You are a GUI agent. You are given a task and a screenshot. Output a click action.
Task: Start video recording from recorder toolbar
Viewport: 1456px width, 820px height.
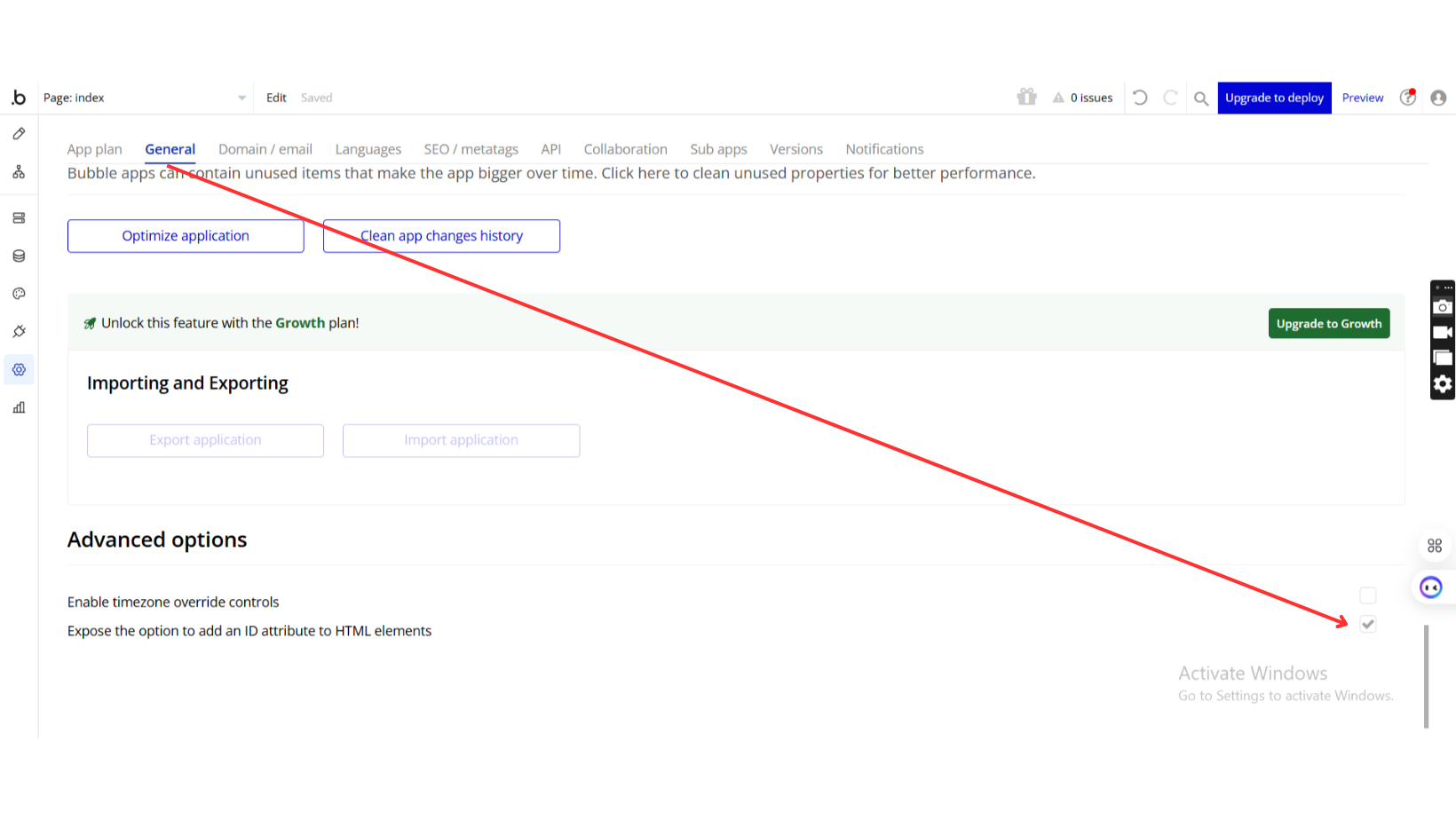pyautogui.click(x=1443, y=333)
